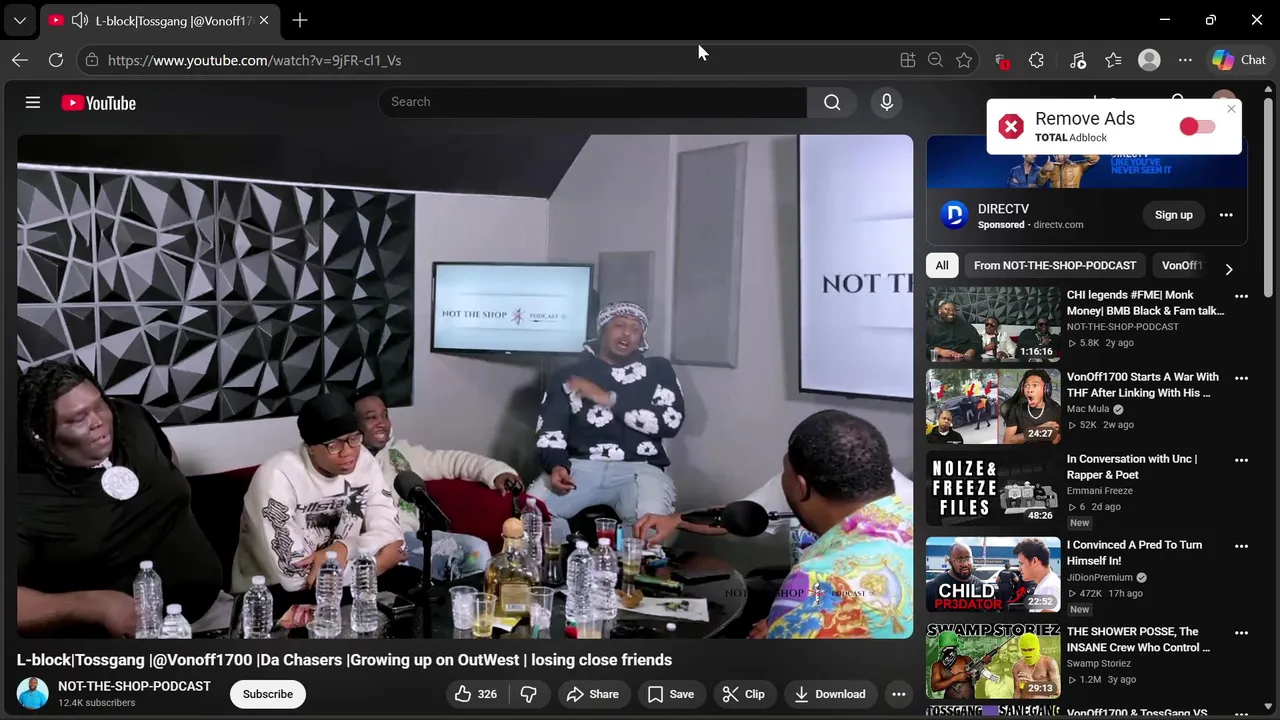This screenshot has width=1280, height=720.
Task: Save the video to a playlist
Action: point(670,694)
